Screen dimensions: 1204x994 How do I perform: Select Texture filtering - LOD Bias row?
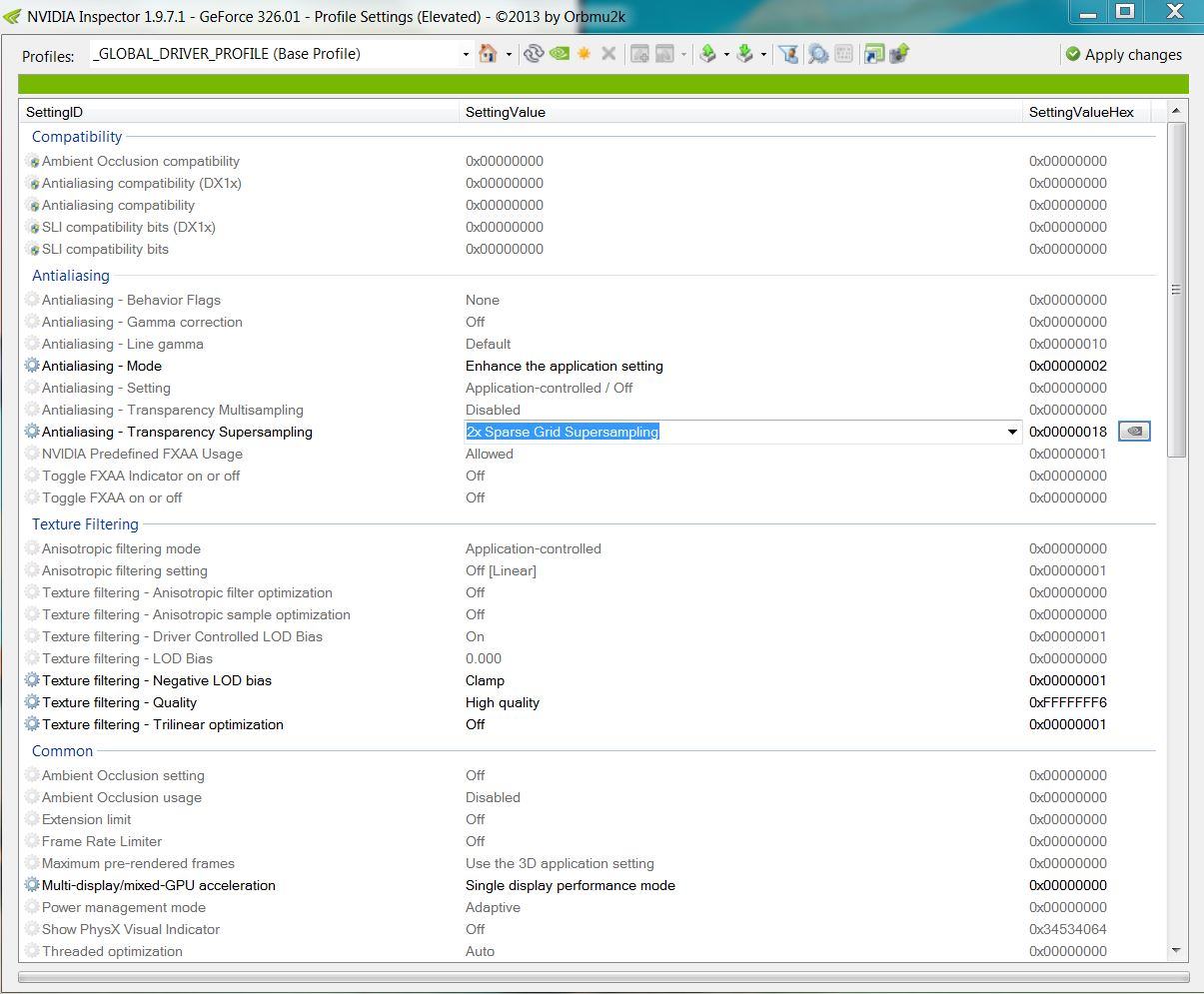(588, 658)
